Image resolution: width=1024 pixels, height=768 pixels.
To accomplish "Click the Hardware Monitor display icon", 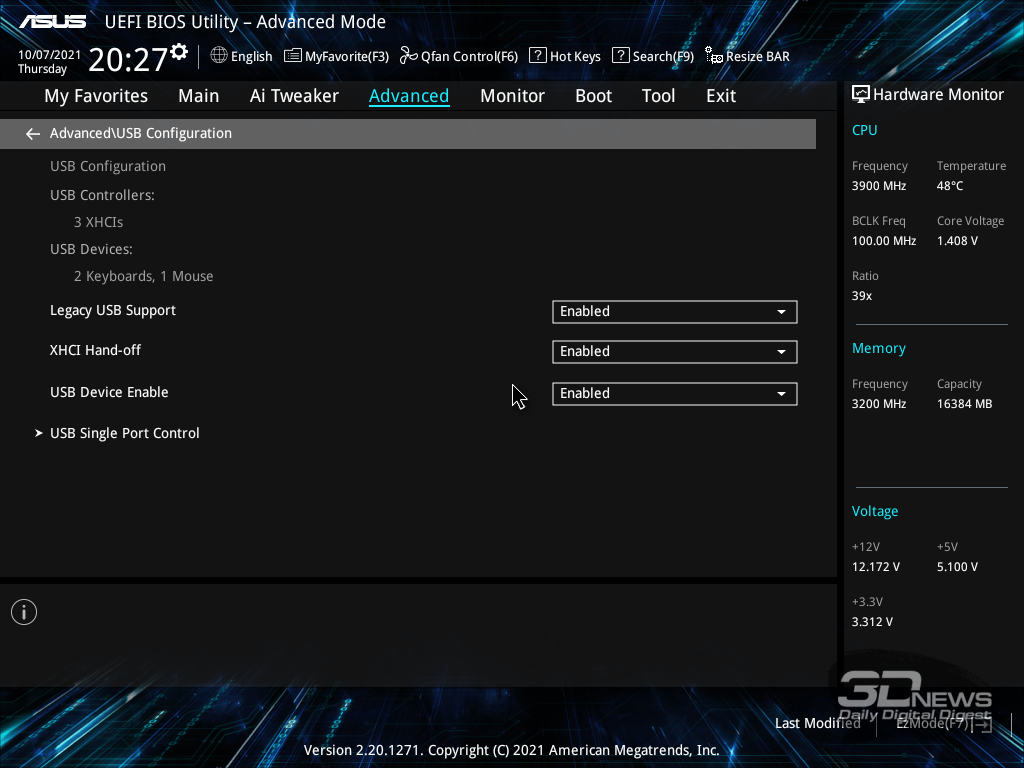I will (861, 95).
